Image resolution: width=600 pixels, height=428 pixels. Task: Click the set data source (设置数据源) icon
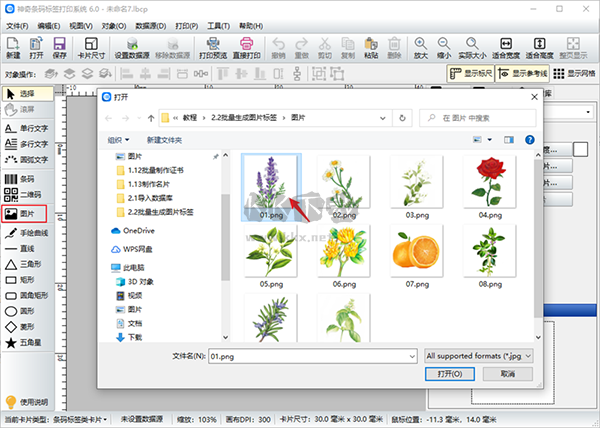click(135, 48)
